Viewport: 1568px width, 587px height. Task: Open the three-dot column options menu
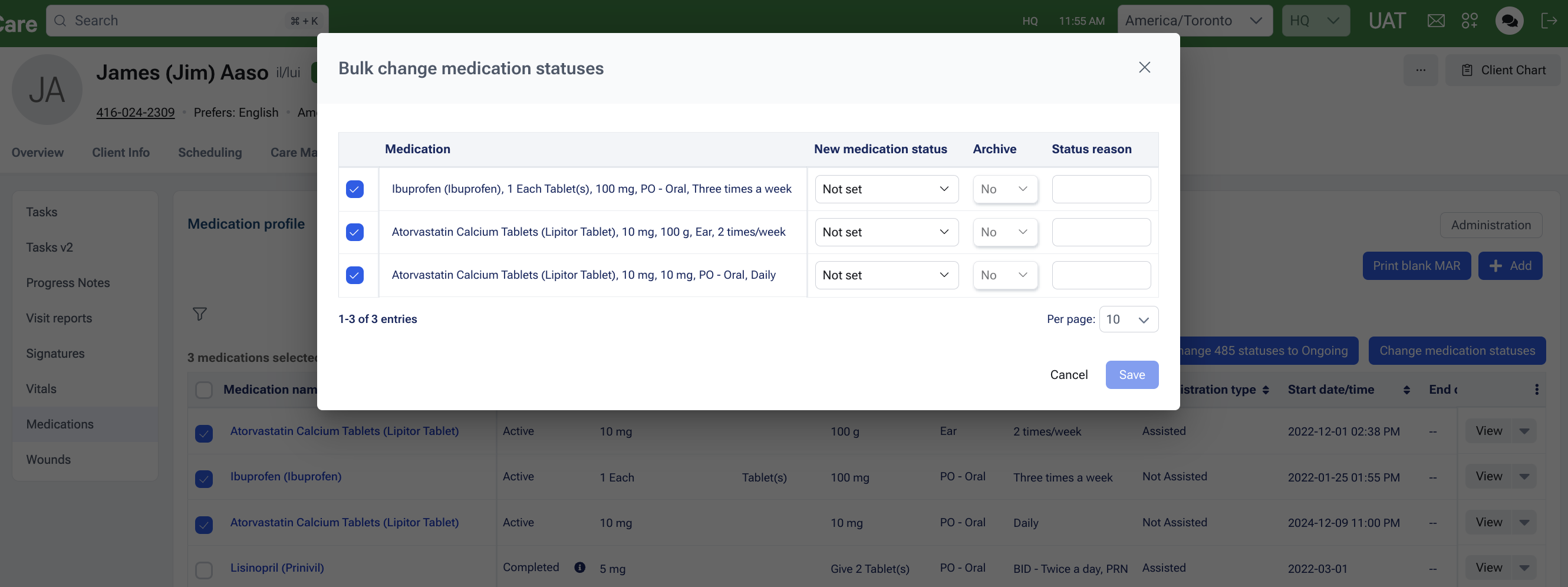1536,390
